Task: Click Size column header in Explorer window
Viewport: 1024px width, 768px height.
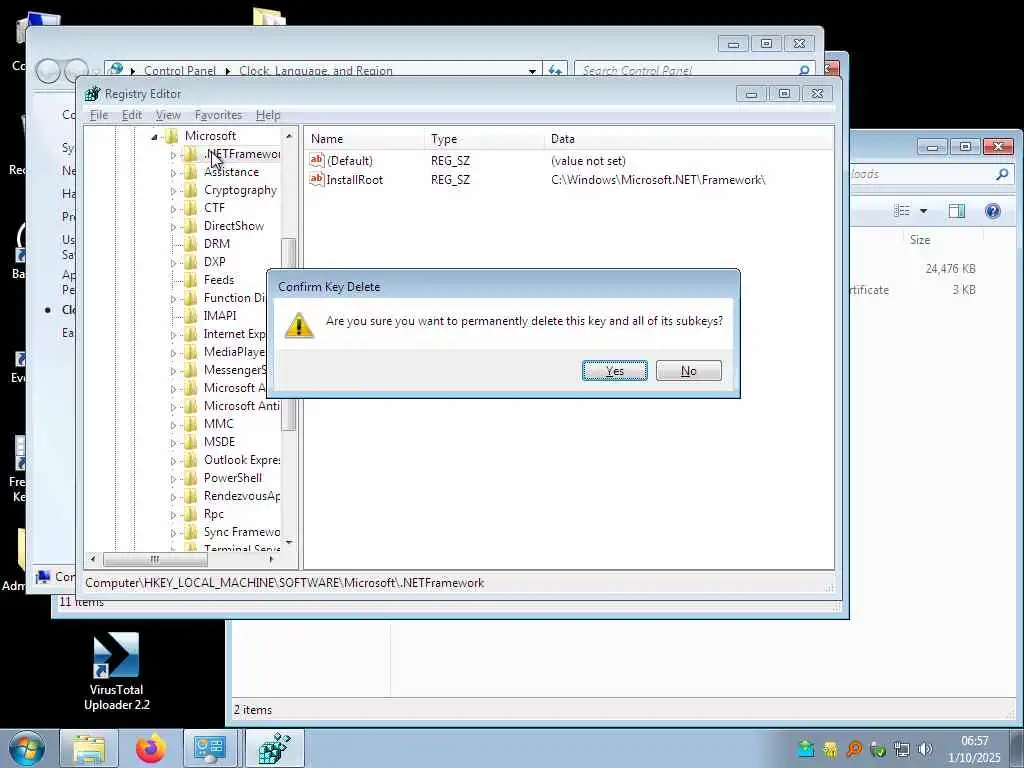Action: click(x=920, y=240)
